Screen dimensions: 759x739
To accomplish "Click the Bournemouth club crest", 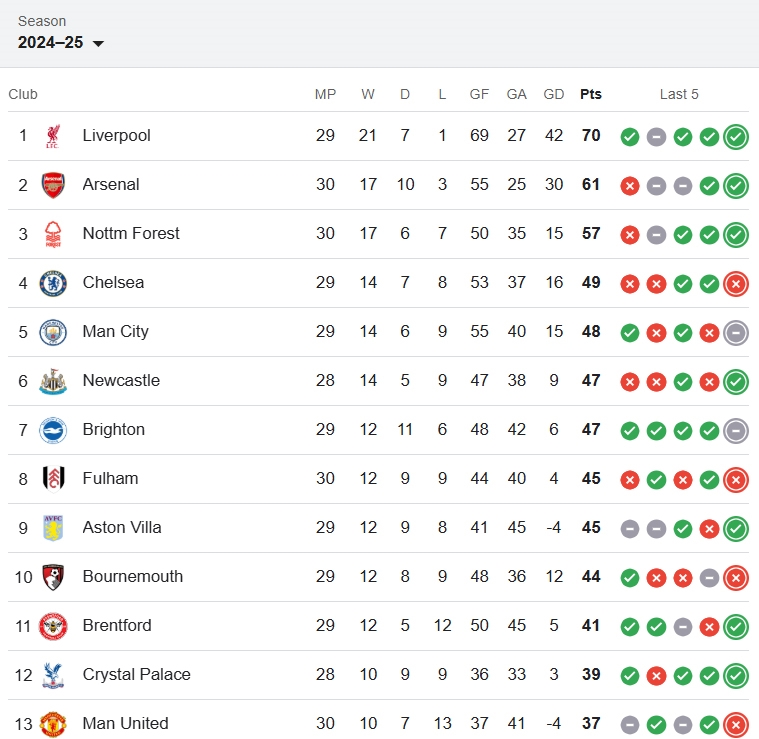I will point(53,577).
